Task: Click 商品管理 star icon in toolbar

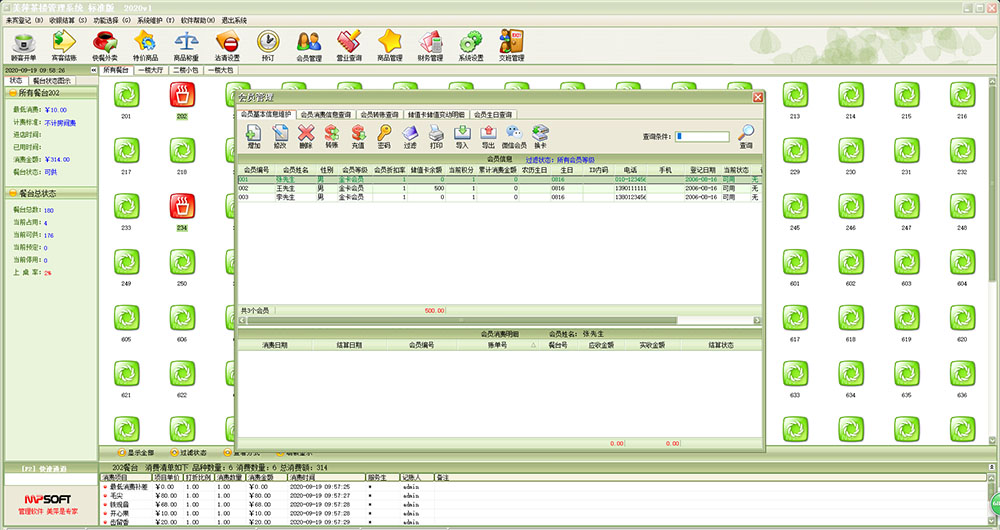Action: 389,45
